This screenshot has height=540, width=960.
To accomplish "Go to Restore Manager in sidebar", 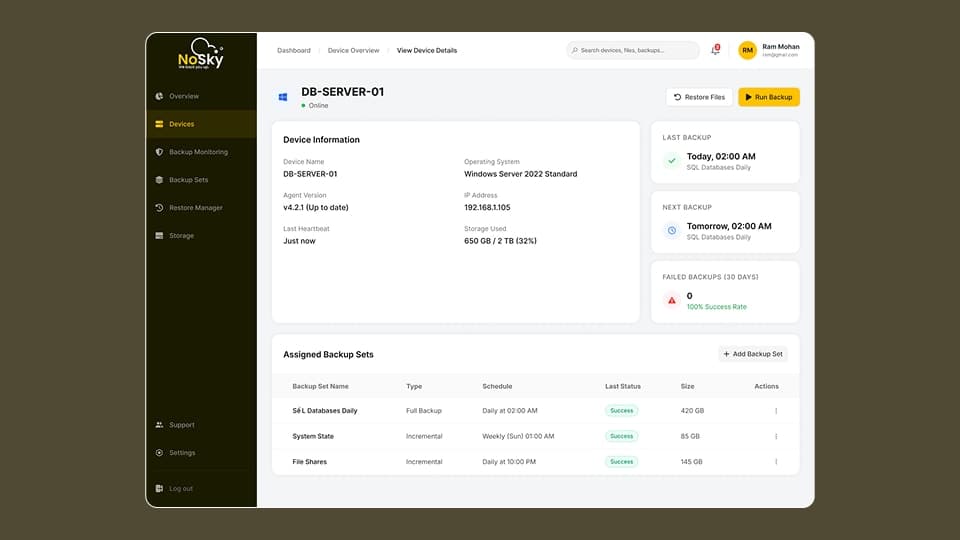I will [x=195, y=208].
